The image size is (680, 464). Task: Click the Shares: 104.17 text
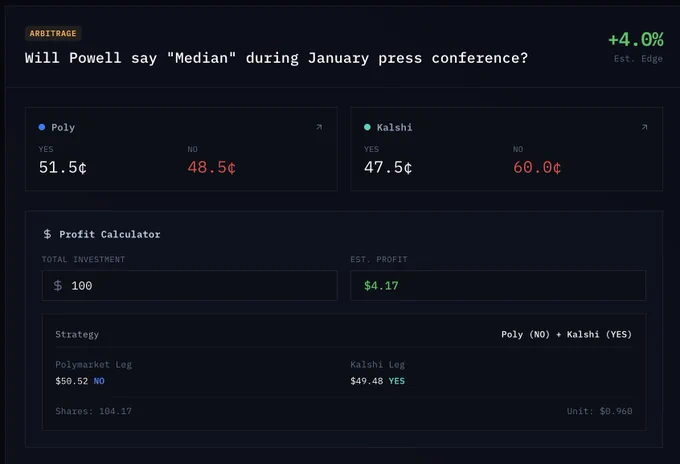coord(94,411)
